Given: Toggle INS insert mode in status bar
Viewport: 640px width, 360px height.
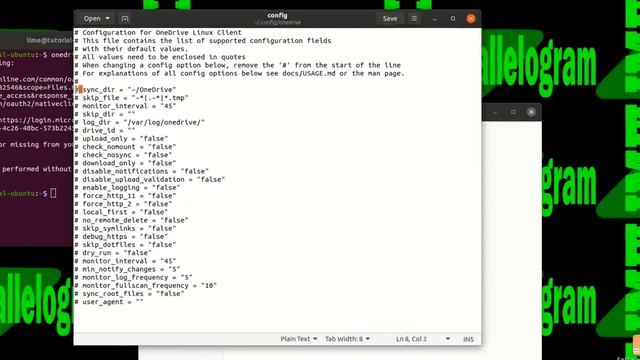Looking at the screenshot, I should tap(469, 339).
